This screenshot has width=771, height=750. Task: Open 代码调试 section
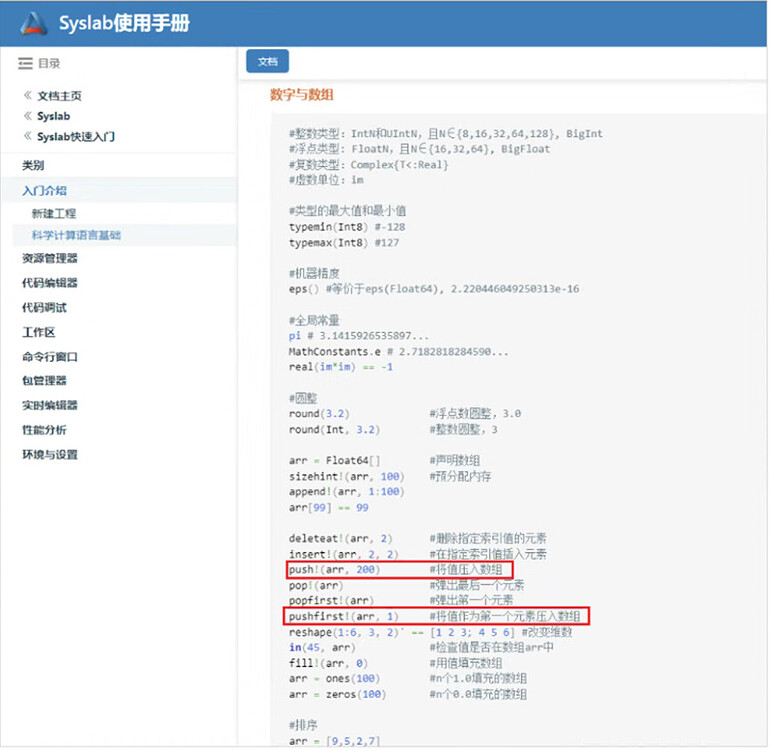coord(44,308)
